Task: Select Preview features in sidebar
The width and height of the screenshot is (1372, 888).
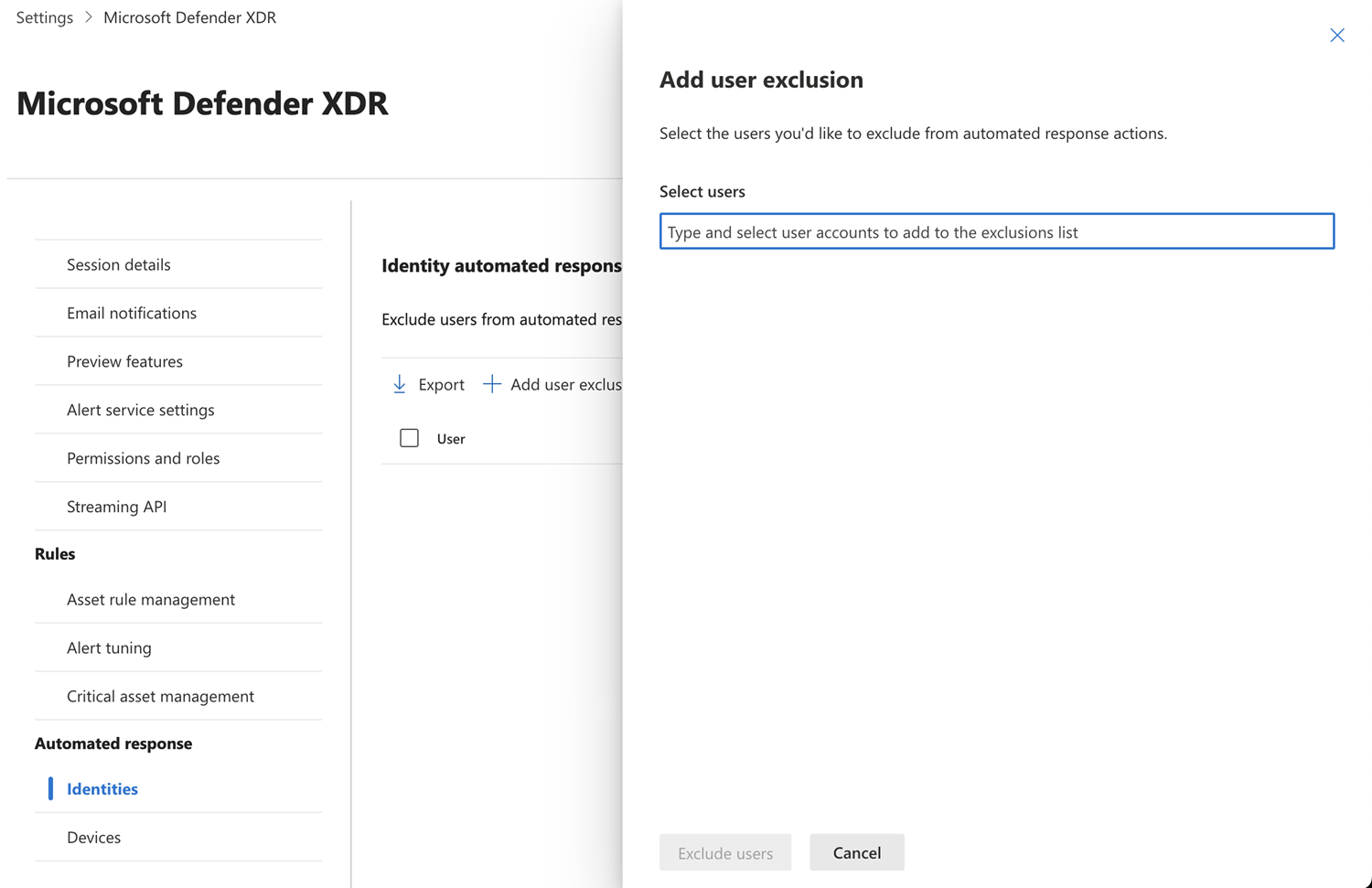Action: pyautogui.click(x=178, y=361)
